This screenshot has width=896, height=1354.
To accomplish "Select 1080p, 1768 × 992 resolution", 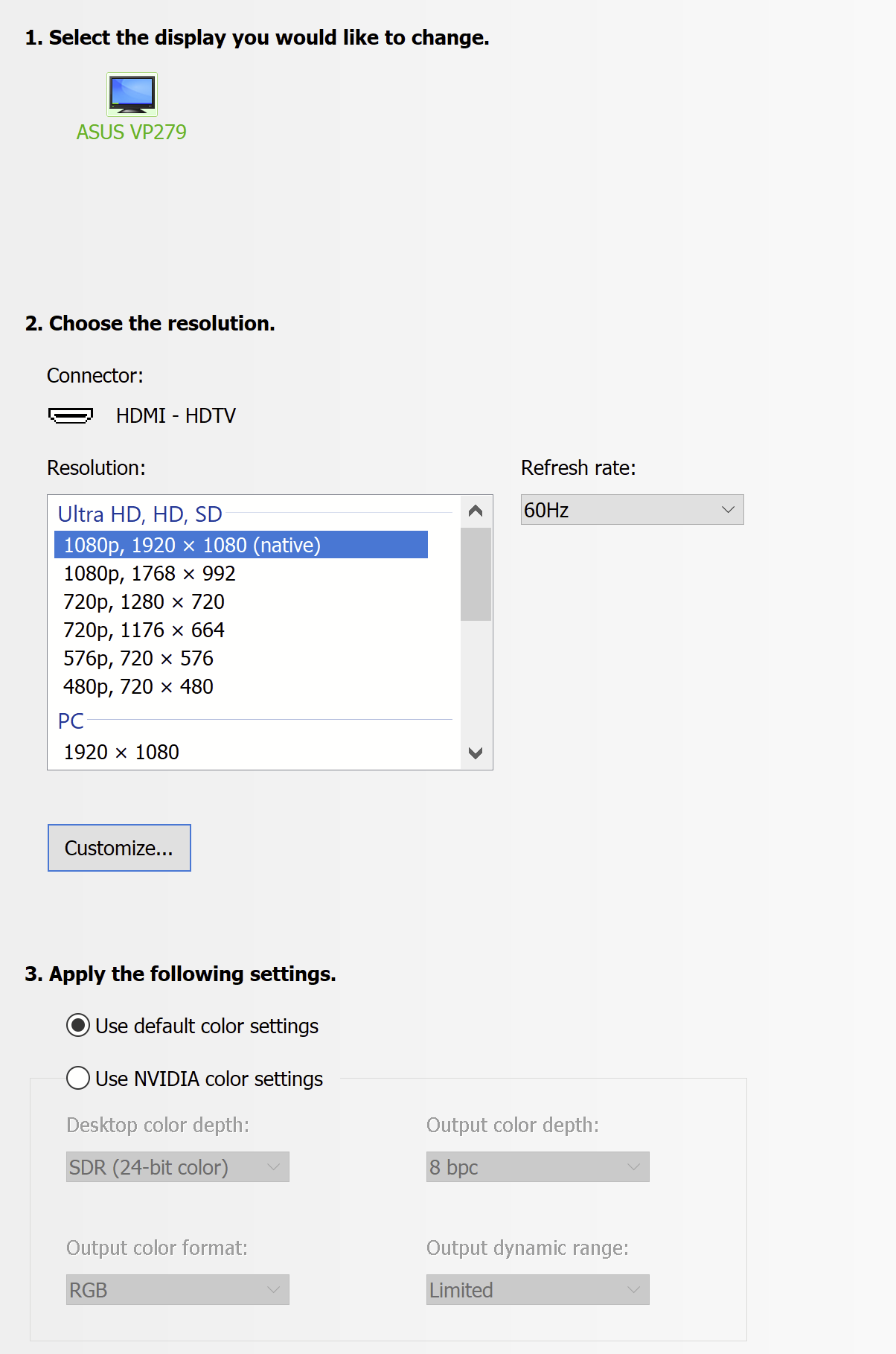I will point(241,573).
